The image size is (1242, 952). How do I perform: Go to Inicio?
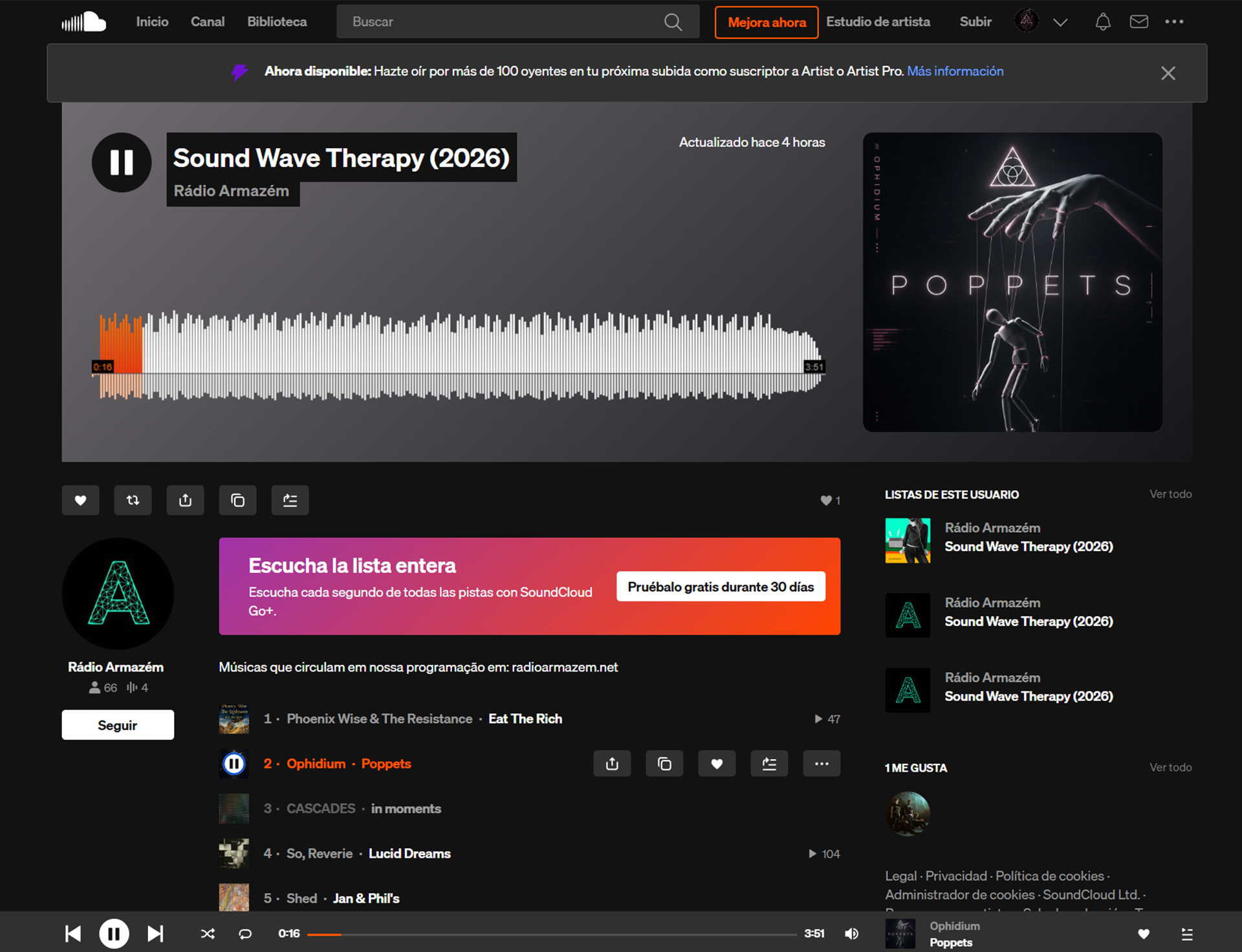pos(152,21)
